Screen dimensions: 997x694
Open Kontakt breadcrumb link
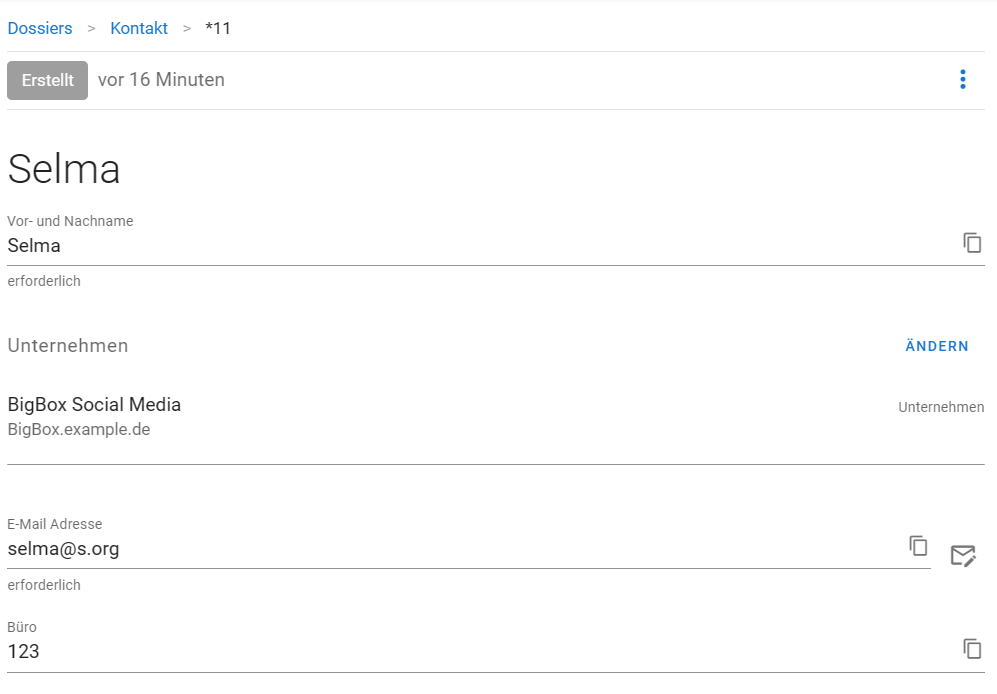pos(139,28)
